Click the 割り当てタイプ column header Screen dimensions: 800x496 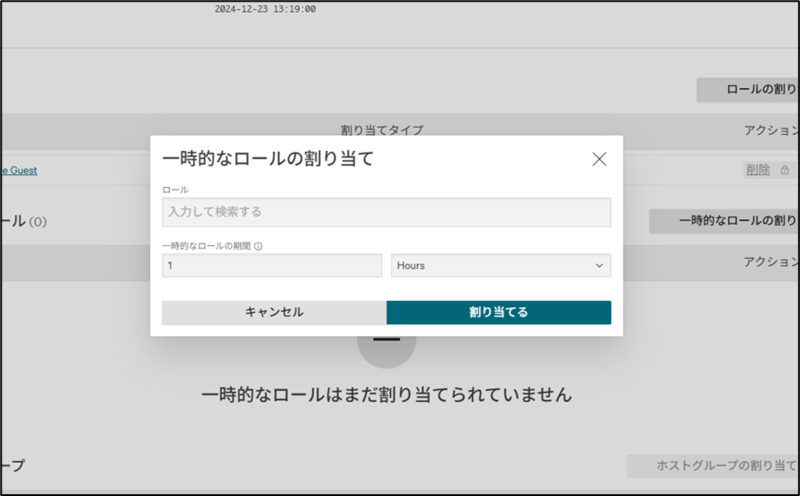[x=382, y=130]
